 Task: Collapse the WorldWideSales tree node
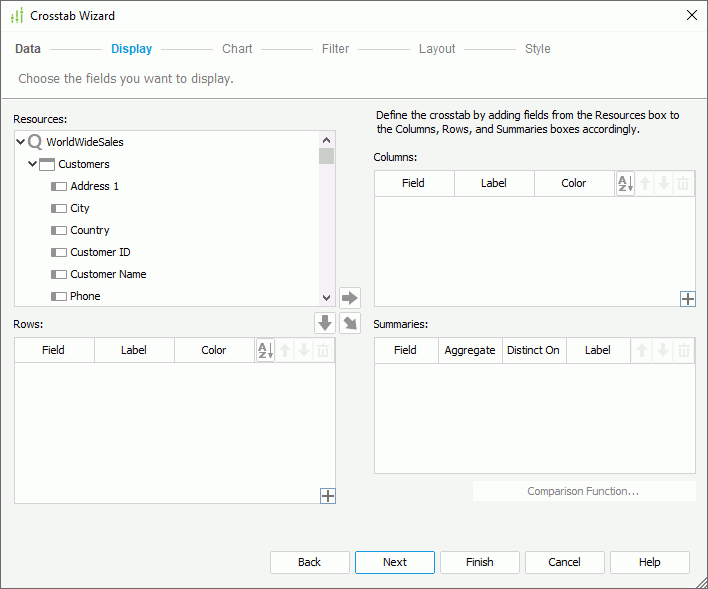tap(20, 142)
